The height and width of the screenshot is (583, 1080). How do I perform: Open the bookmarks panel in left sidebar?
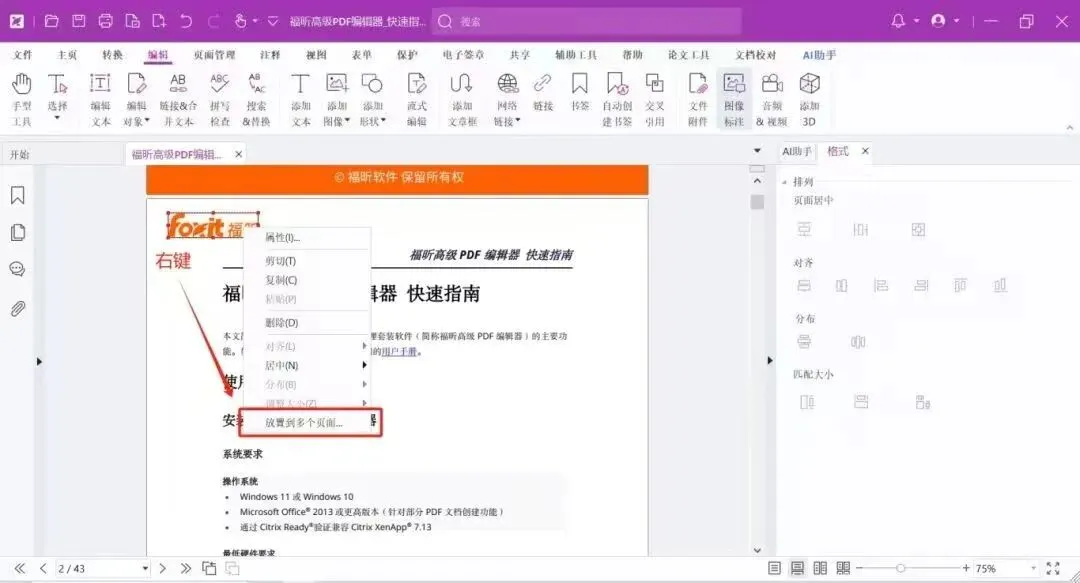coord(18,195)
